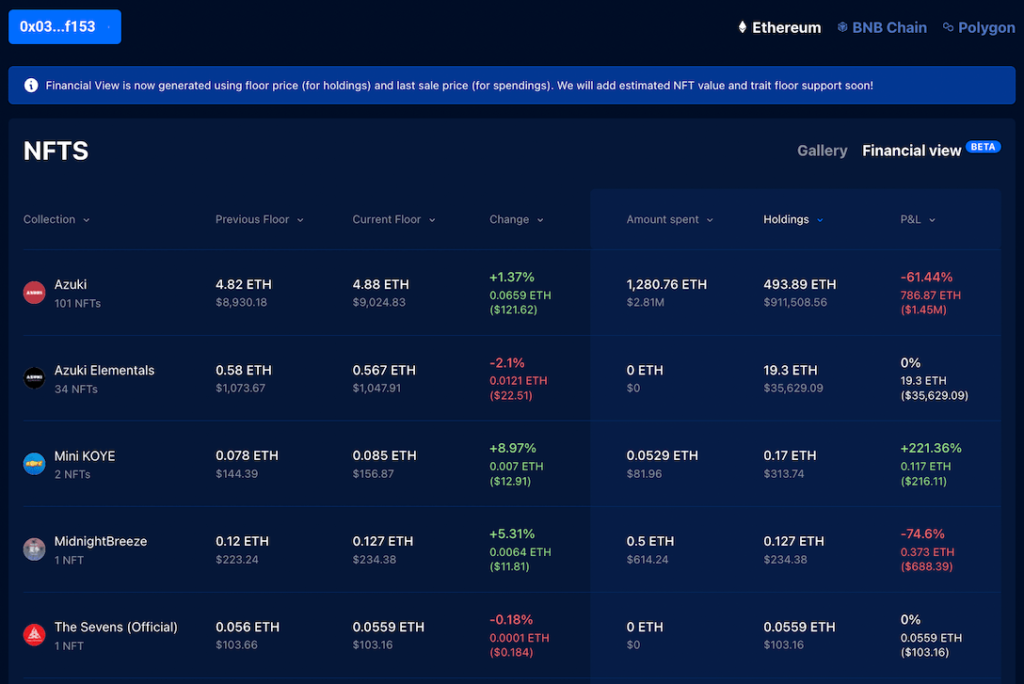
Task: Click Azuki Elementals current floor '0.567 ETH'
Action: [384, 370]
